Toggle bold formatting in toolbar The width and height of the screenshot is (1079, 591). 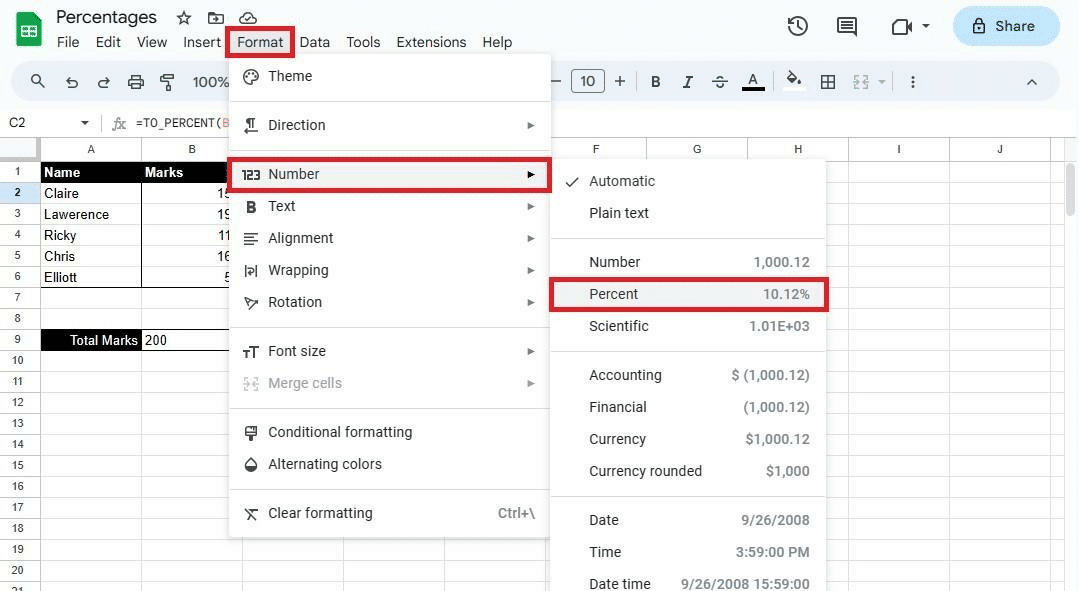pyautogui.click(x=655, y=82)
